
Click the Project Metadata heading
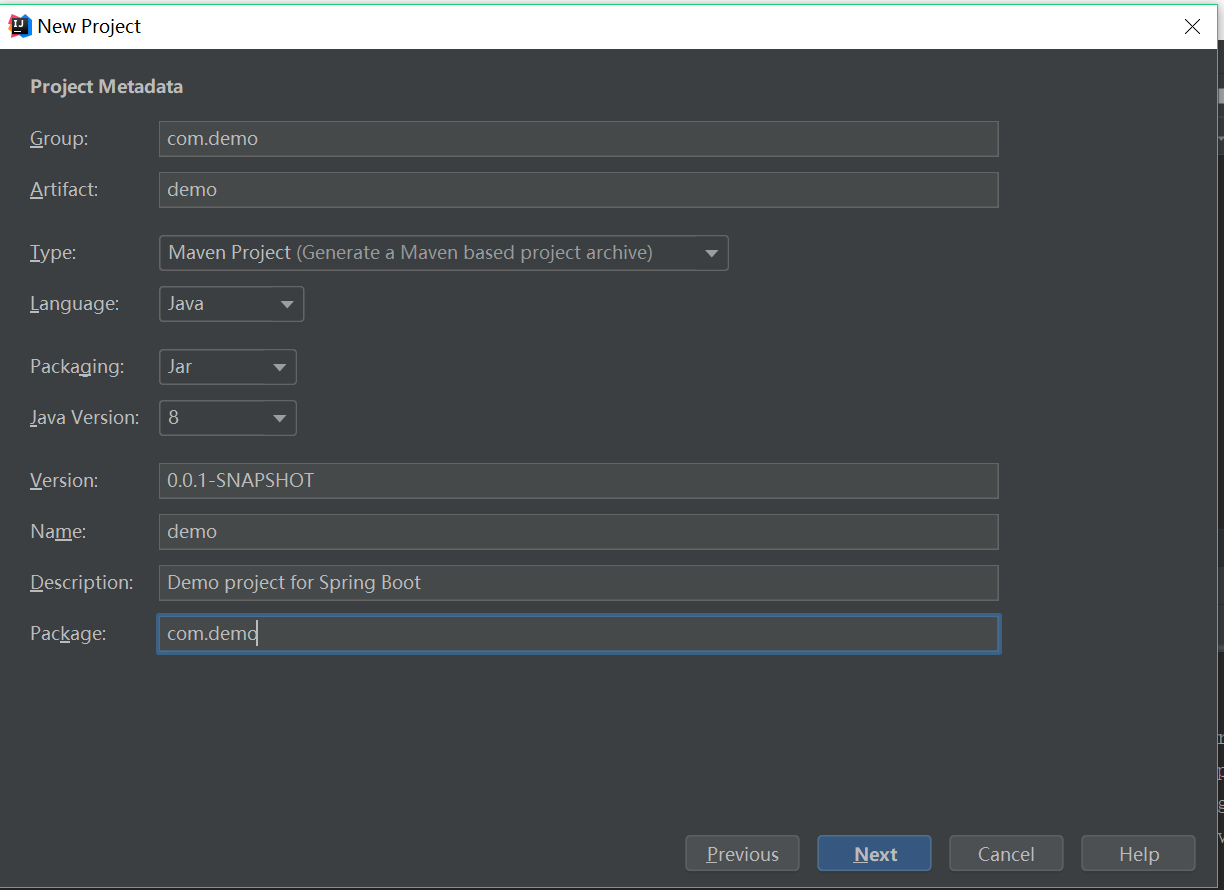pos(106,87)
